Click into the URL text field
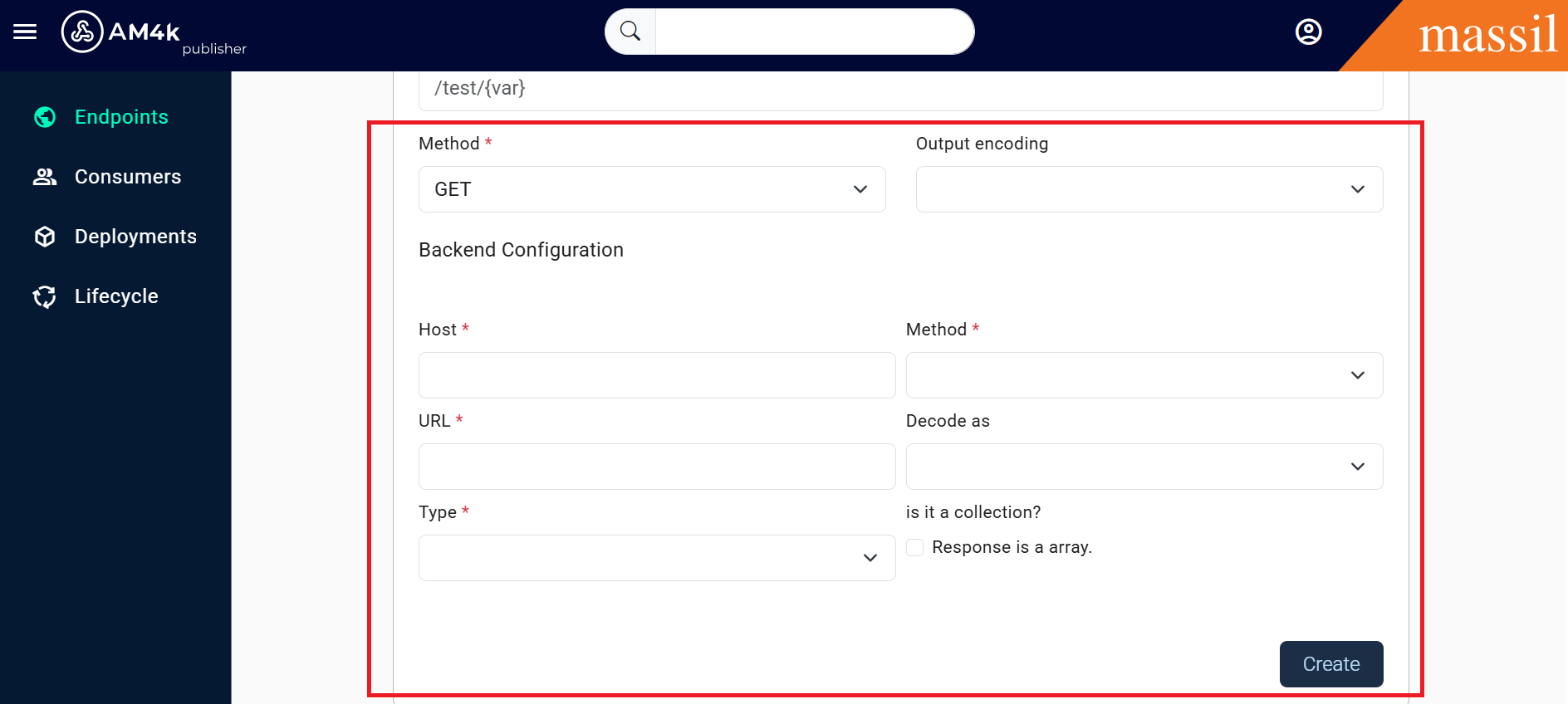Image resolution: width=1568 pixels, height=704 pixels. (x=656, y=467)
